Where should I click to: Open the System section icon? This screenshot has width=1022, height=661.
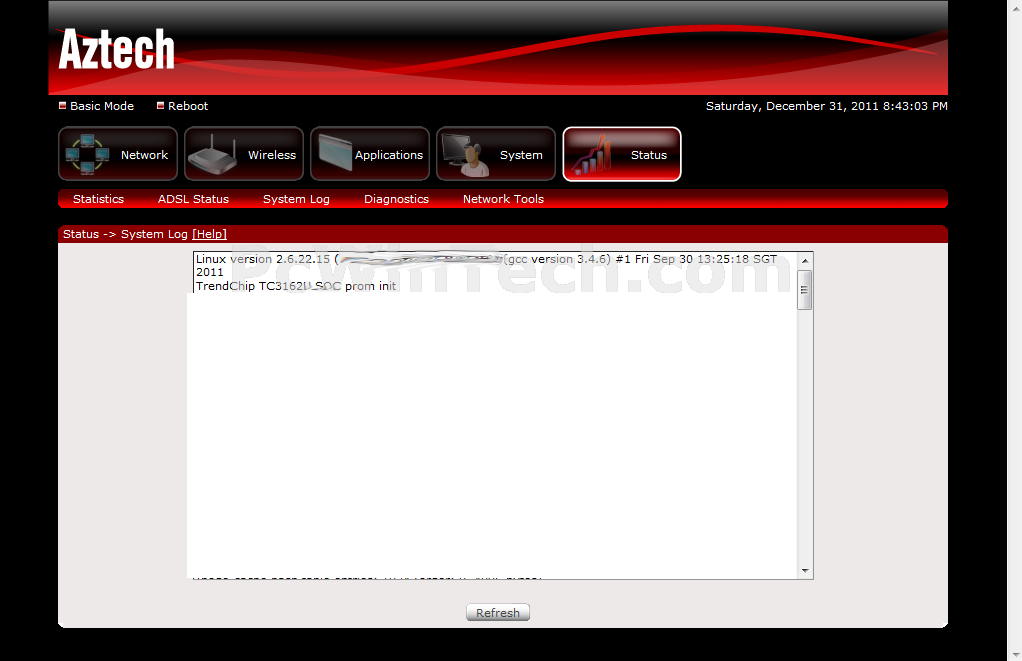(x=496, y=154)
